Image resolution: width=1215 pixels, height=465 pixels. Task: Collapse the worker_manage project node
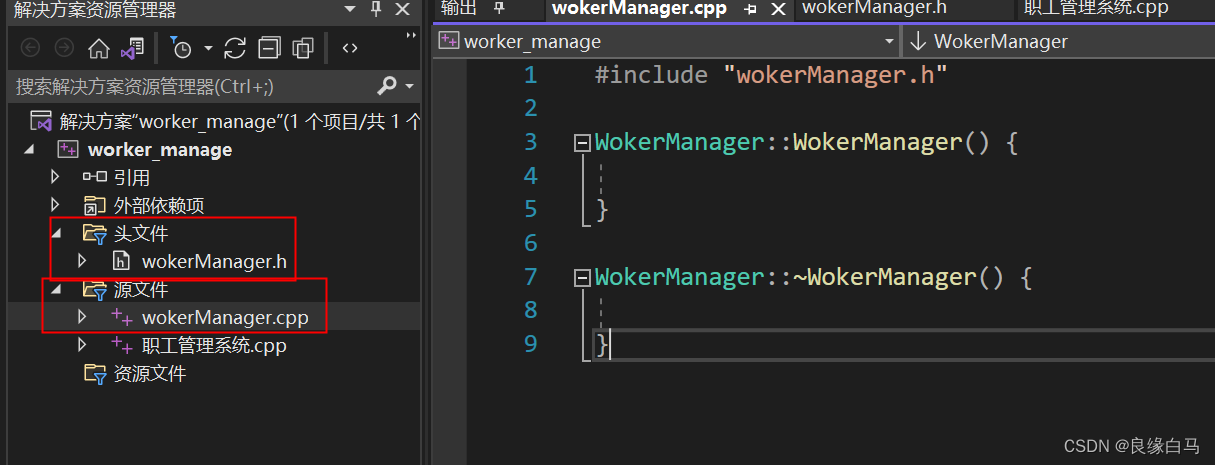pyautogui.click(x=28, y=150)
